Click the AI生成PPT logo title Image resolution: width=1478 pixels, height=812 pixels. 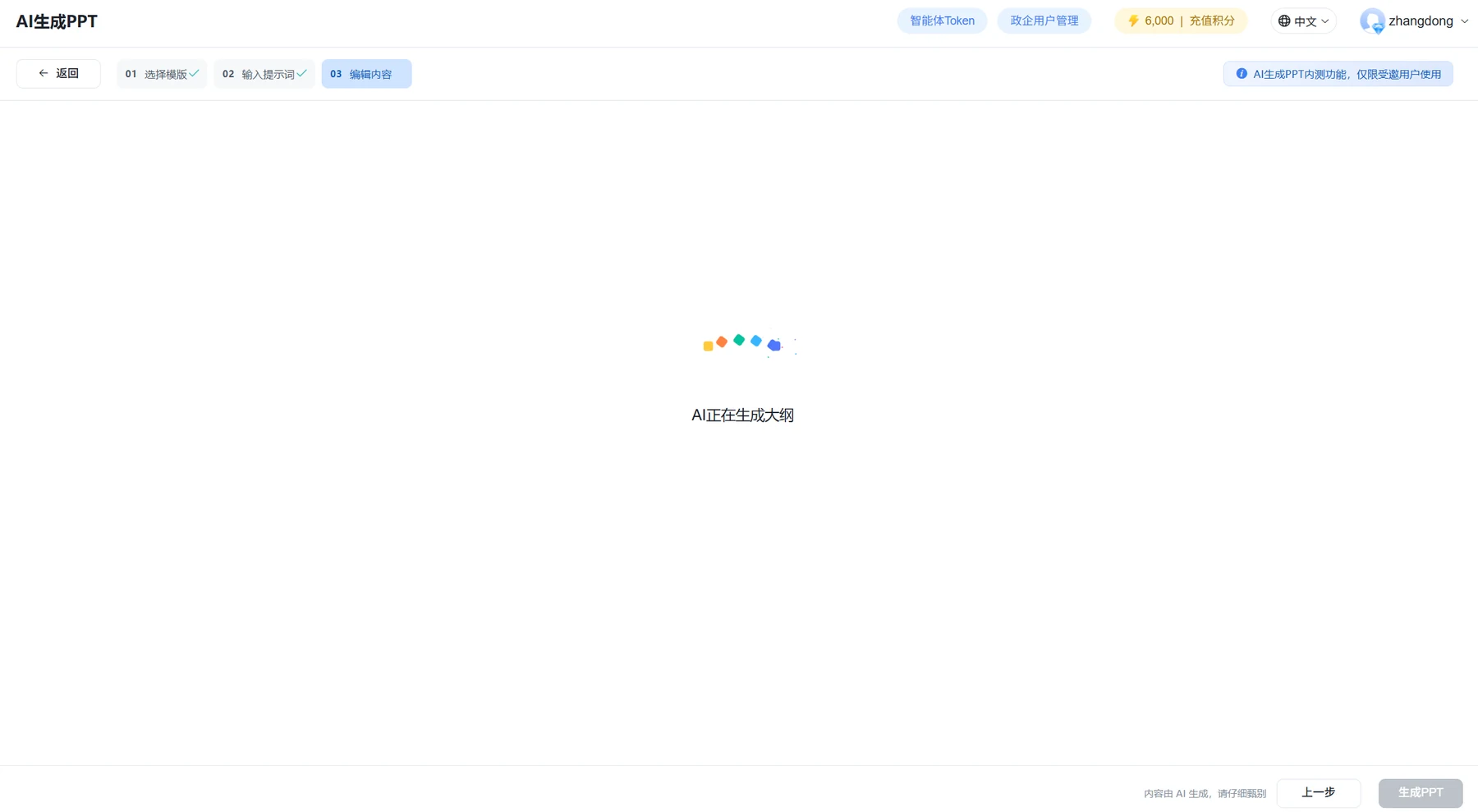57,22
